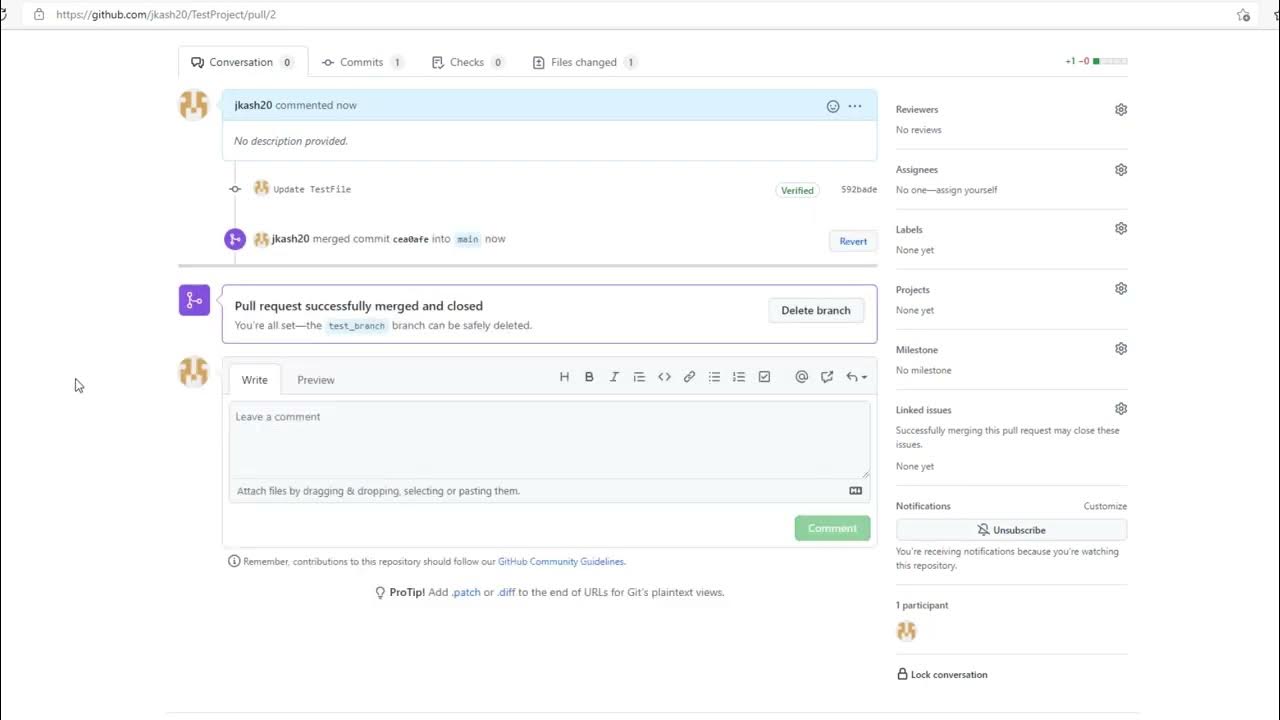Click into the Leave a comment field
Viewport: 1280px width, 720px height.
click(x=548, y=440)
